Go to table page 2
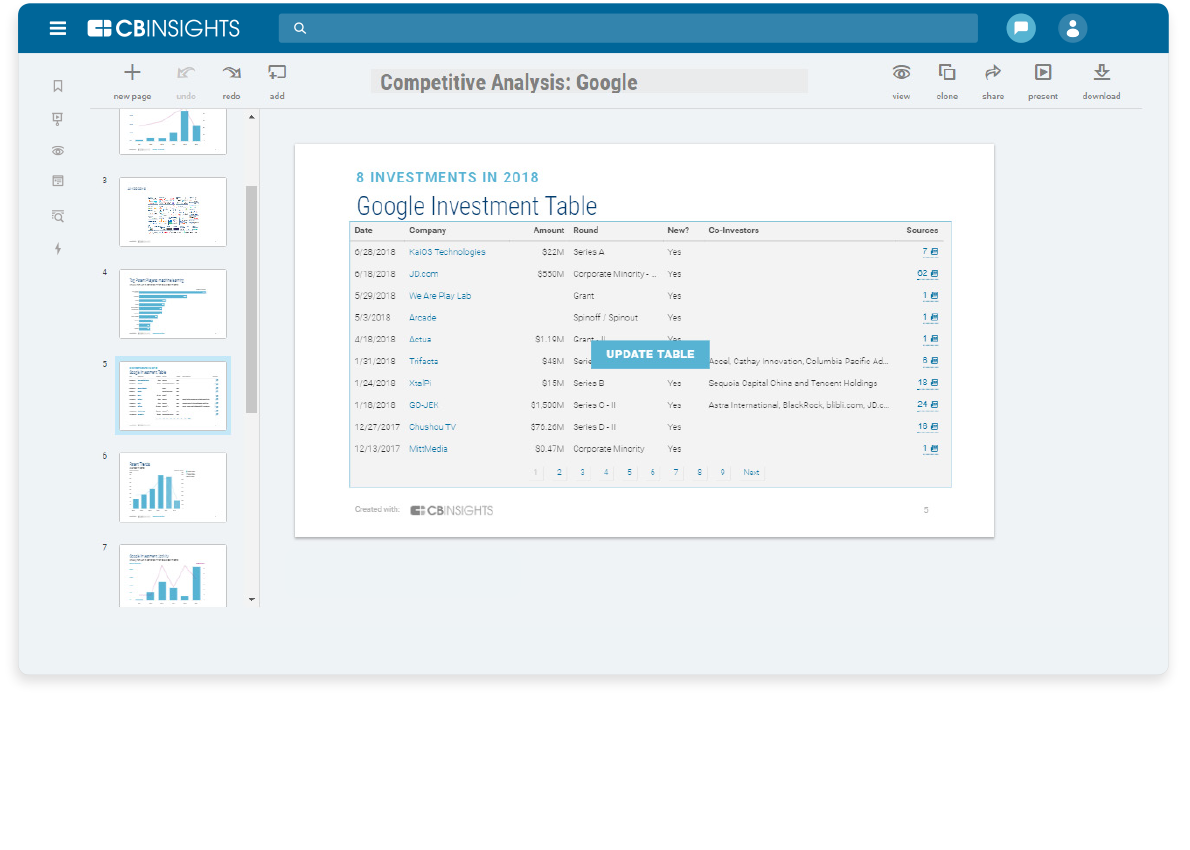This screenshot has height=850, width=1190. [559, 472]
